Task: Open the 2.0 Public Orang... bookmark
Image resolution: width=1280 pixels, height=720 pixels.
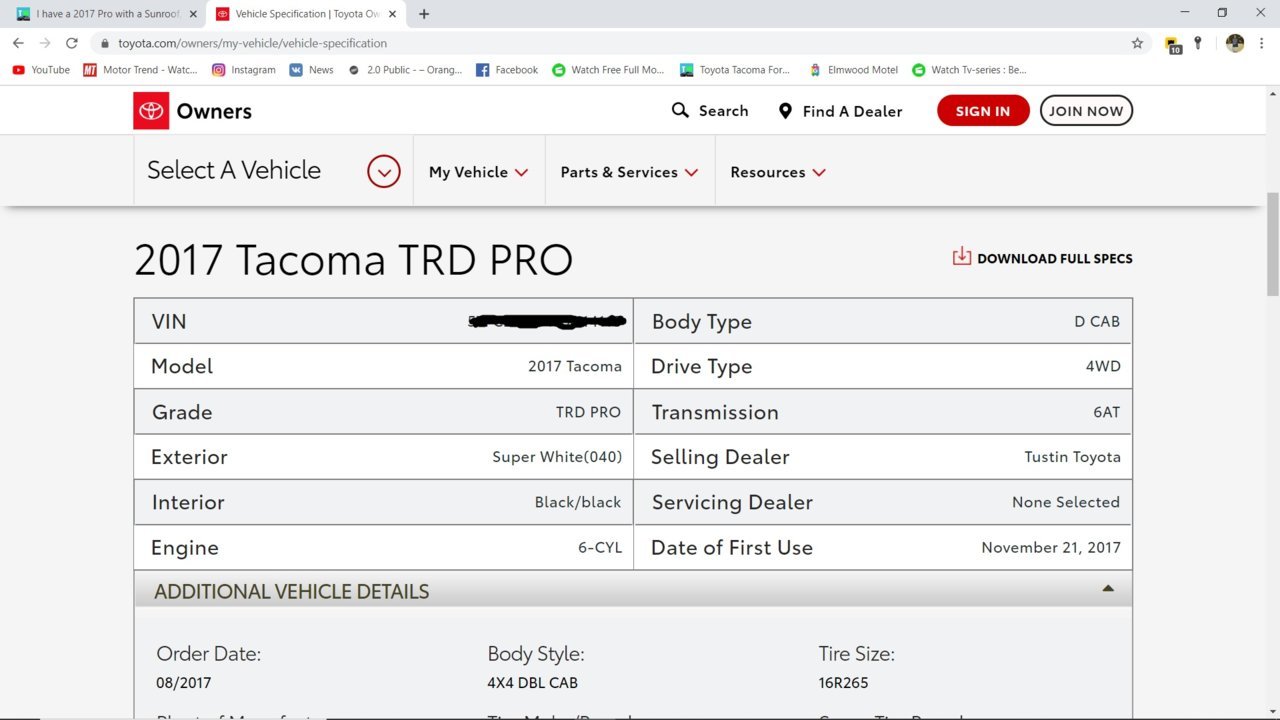Action: tap(405, 70)
